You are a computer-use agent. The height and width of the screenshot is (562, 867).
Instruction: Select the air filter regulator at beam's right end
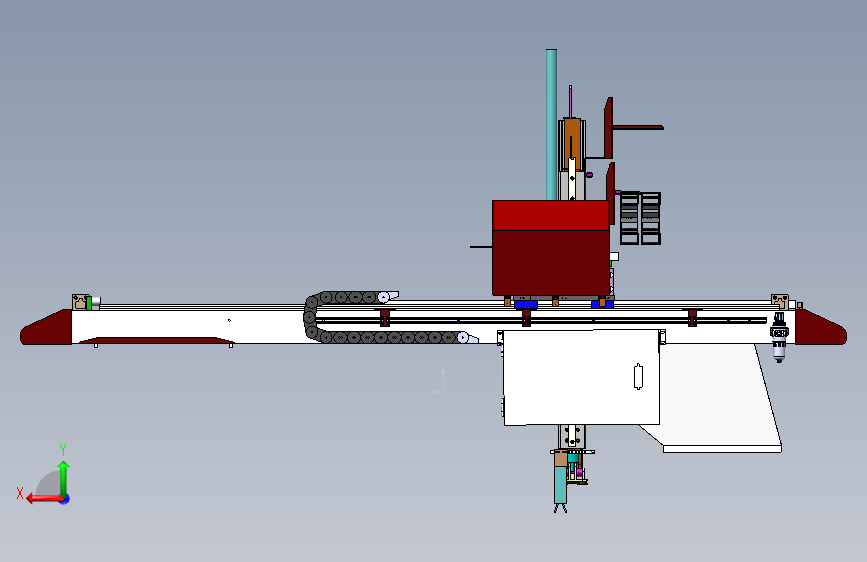[779, 336]
